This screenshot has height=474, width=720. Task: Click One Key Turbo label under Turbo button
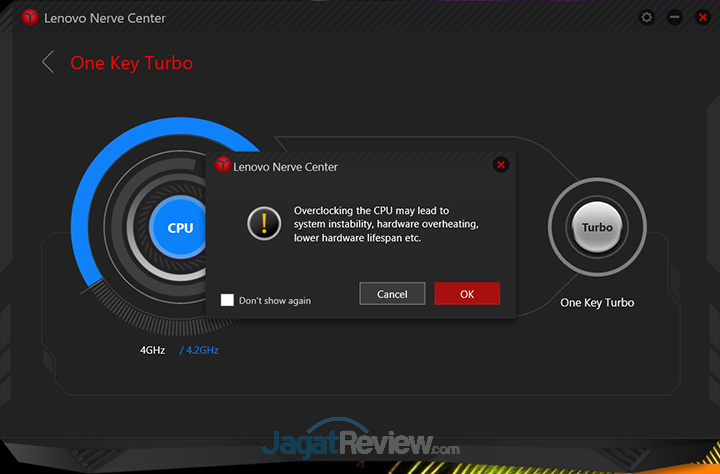point(597,302)
